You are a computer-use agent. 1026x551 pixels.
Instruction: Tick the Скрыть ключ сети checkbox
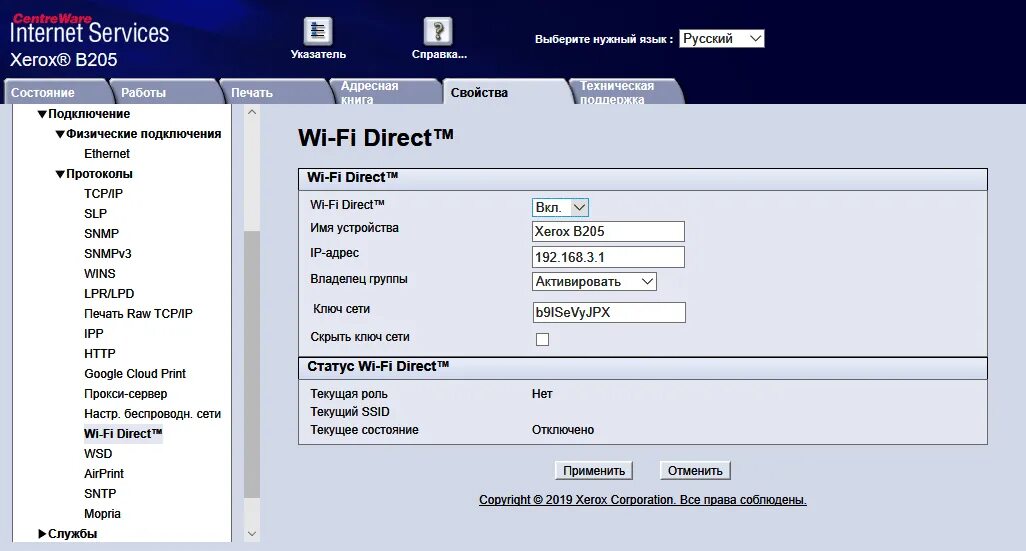pyautogui.click(x=542, y=339)
